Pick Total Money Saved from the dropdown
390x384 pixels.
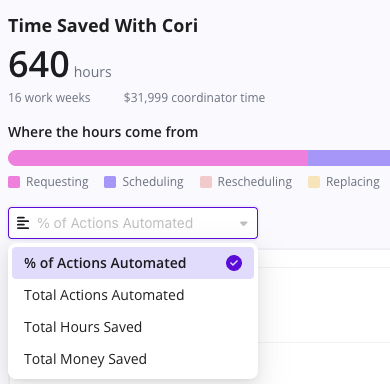coord(133,359)
